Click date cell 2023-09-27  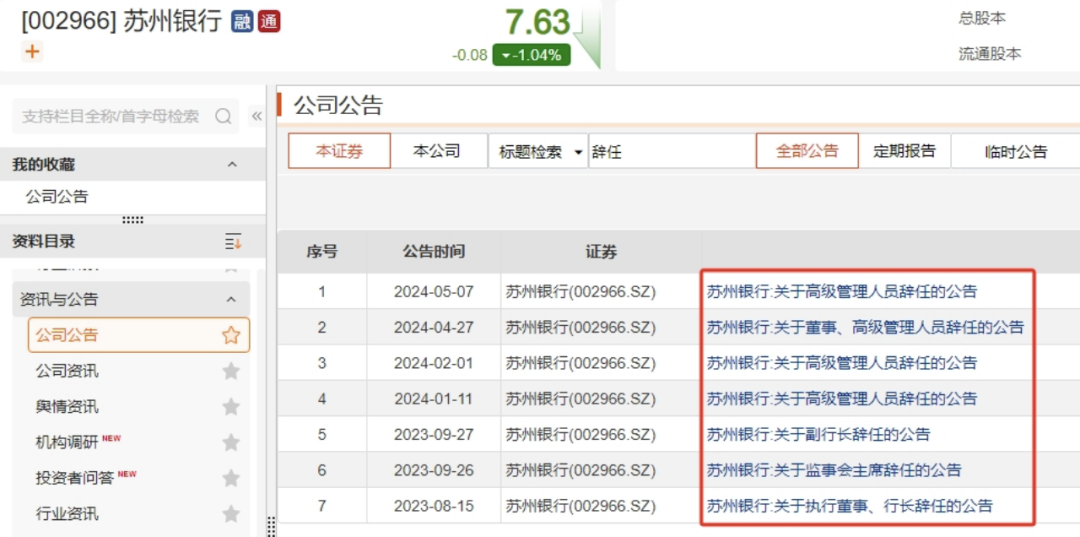[434, 434]
